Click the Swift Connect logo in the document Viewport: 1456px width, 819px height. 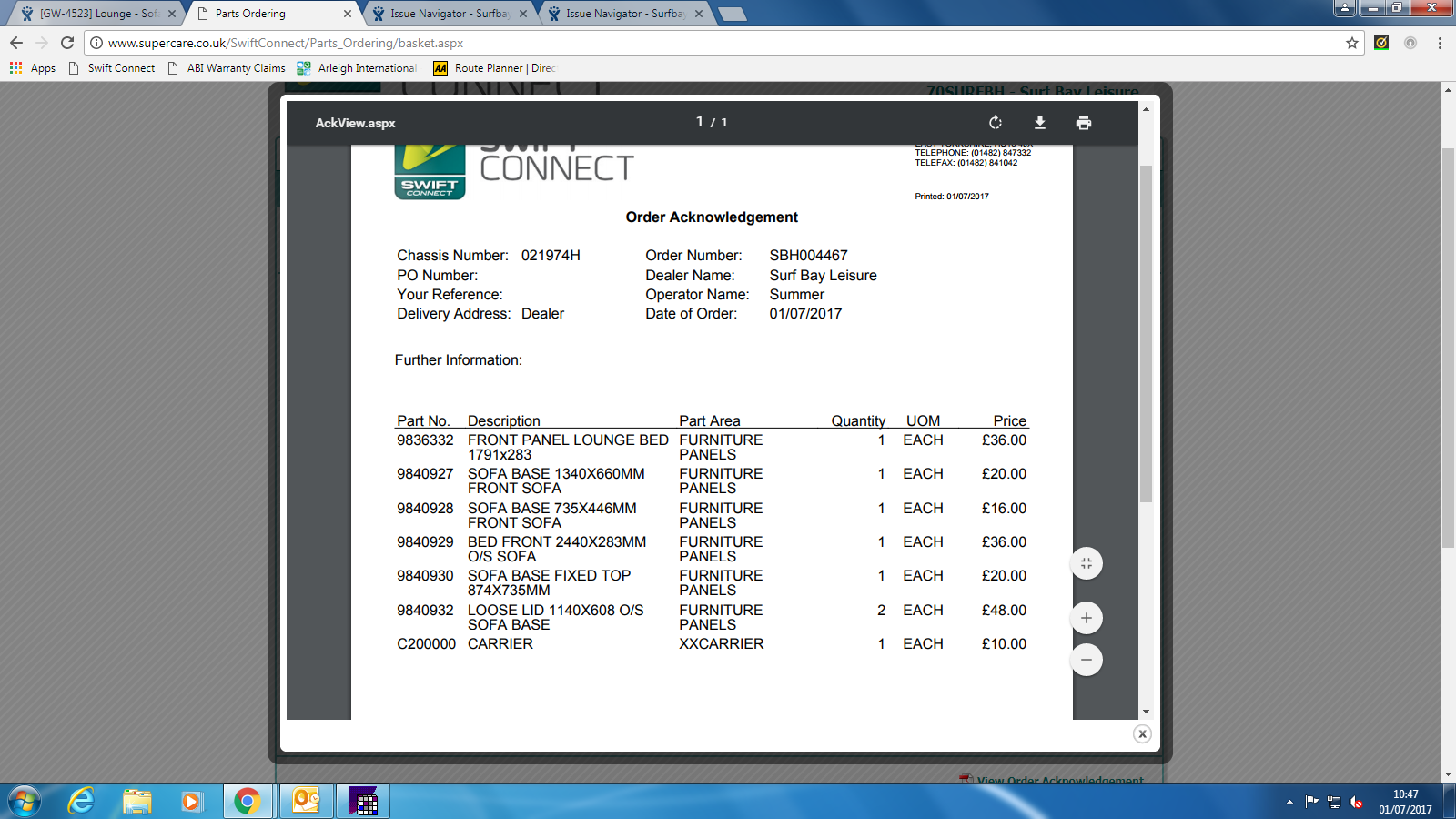[x=430, y=173]
